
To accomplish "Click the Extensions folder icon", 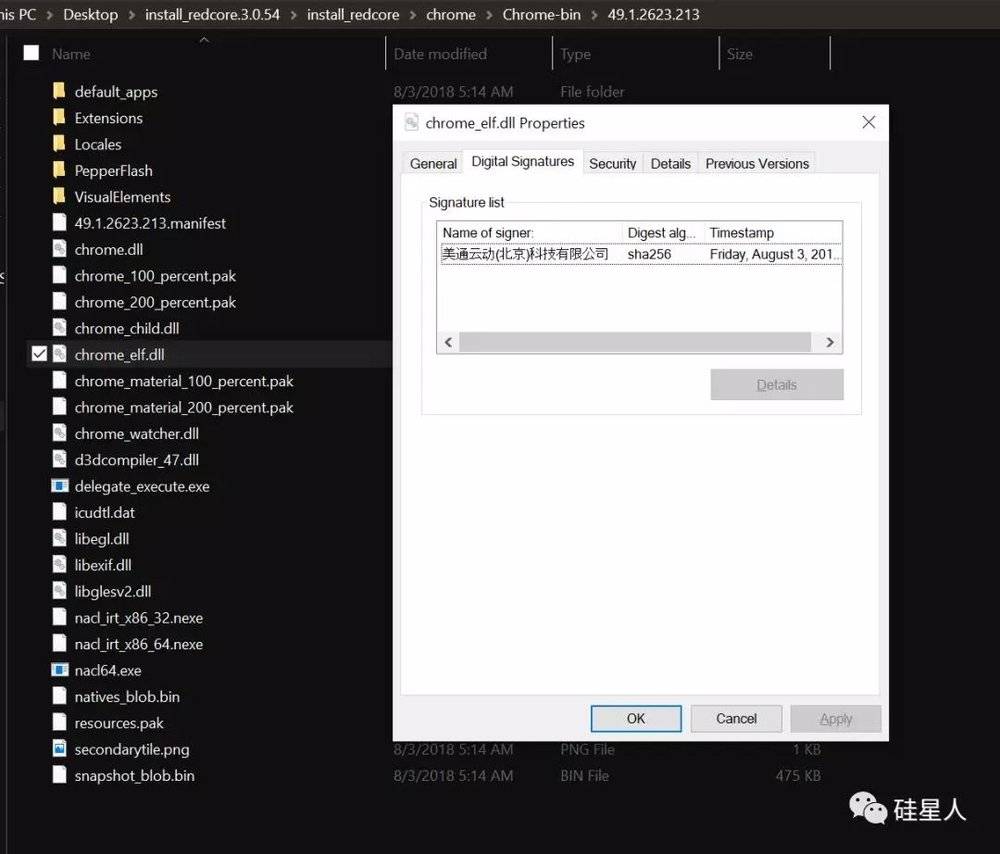I will coord(59,117).
